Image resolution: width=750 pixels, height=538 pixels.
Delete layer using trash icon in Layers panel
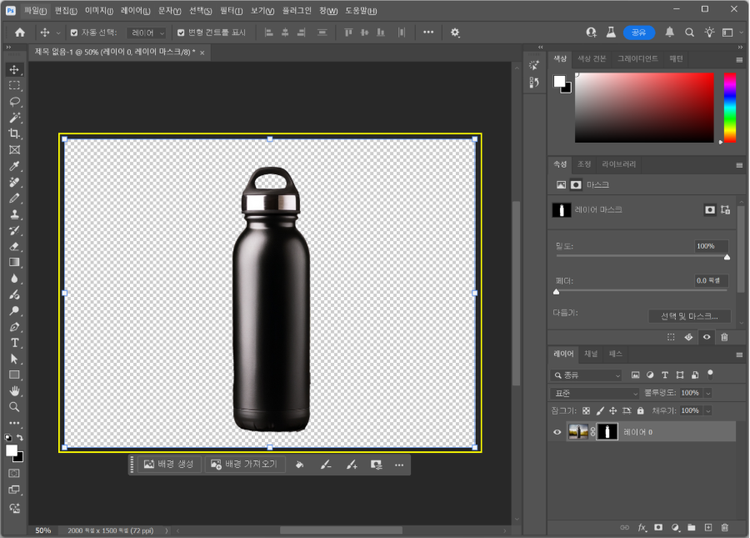[x=725, y=527]
